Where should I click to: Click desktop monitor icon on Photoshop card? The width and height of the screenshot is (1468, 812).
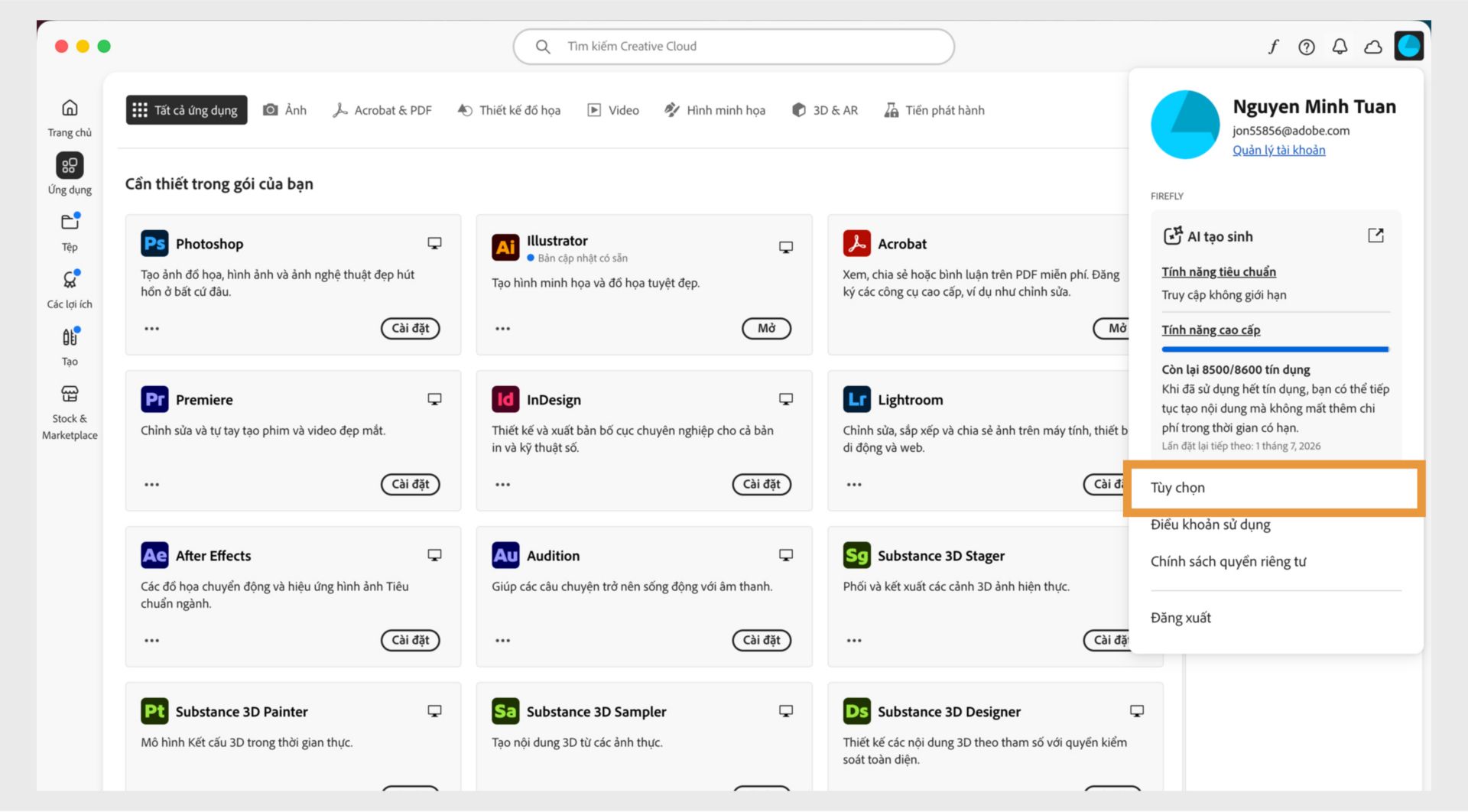tap(434, 243)
